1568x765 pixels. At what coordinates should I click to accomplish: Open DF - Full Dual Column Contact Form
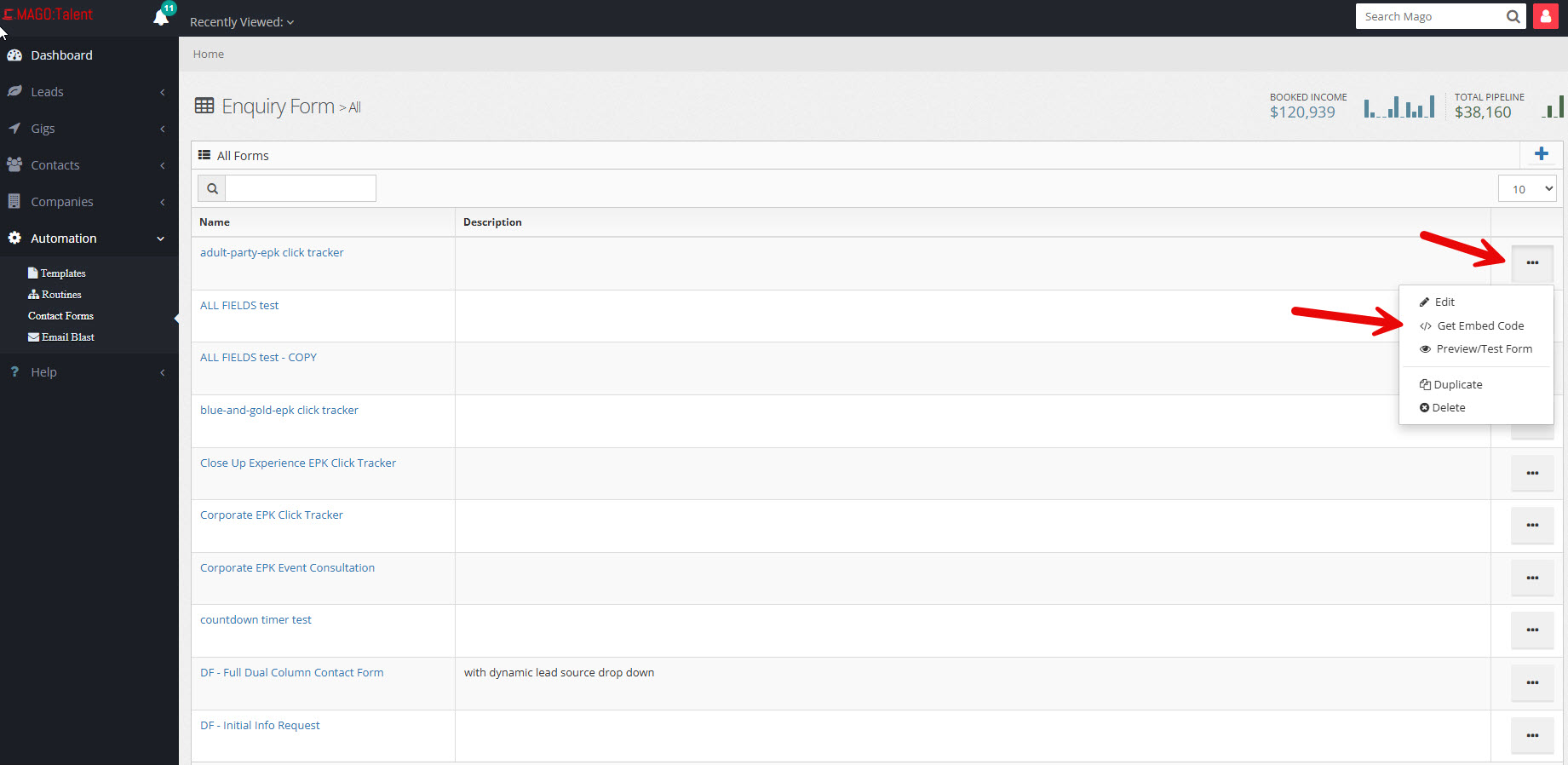[x=292, y=672]
